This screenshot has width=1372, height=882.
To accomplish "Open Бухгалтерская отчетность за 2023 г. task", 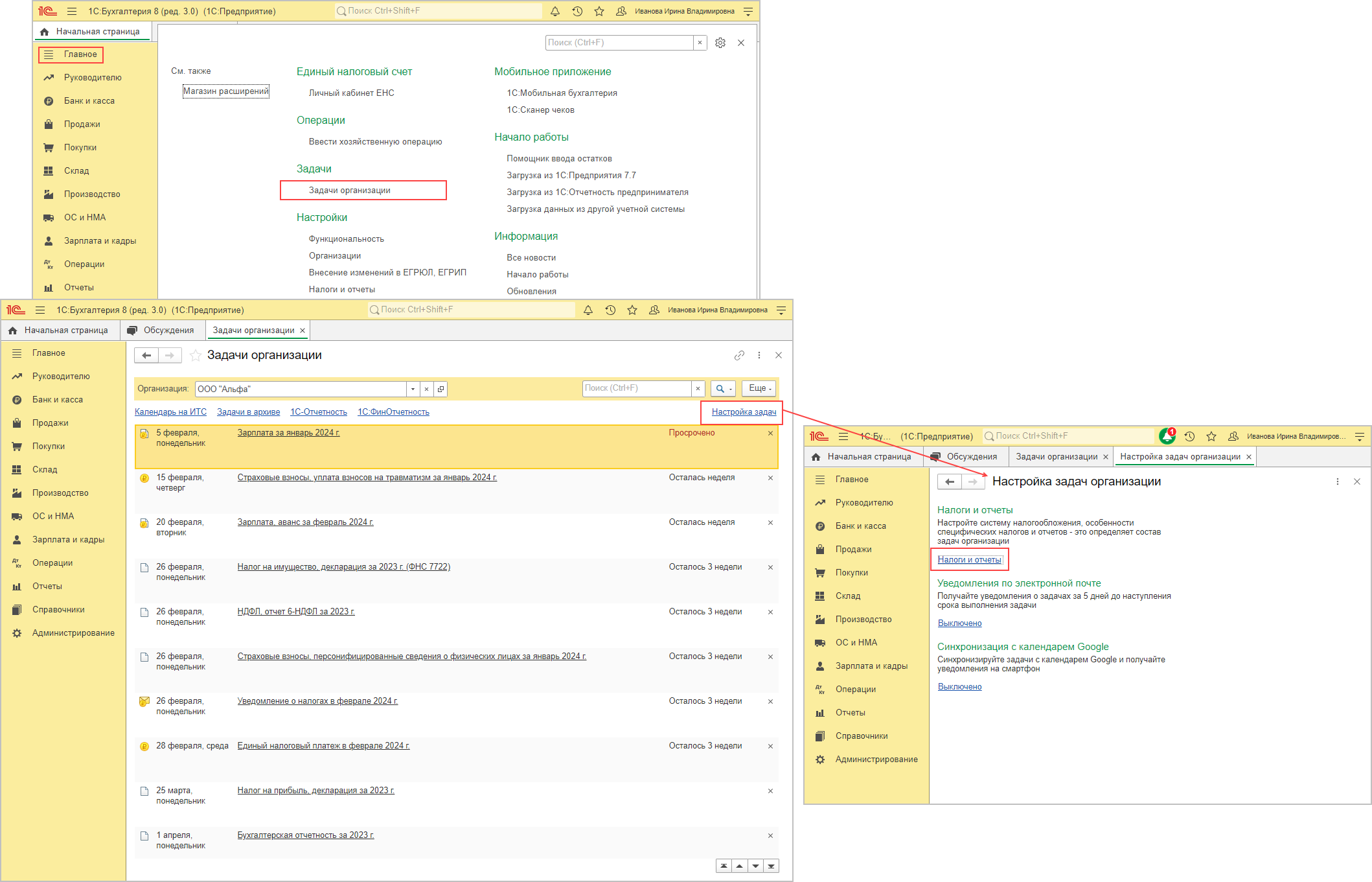I will (306, 835).
